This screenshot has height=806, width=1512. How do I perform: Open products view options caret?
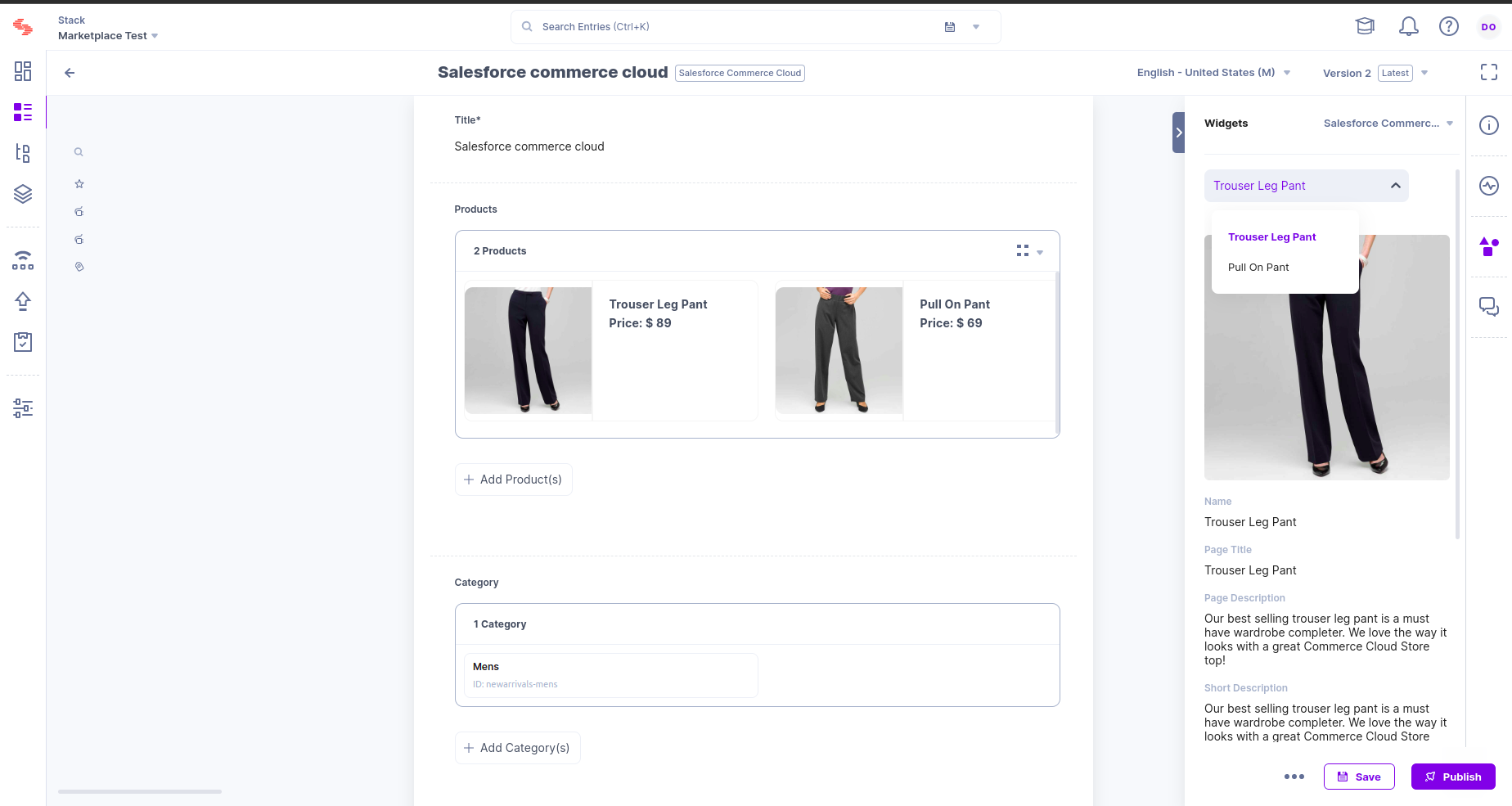[1040, 252]
